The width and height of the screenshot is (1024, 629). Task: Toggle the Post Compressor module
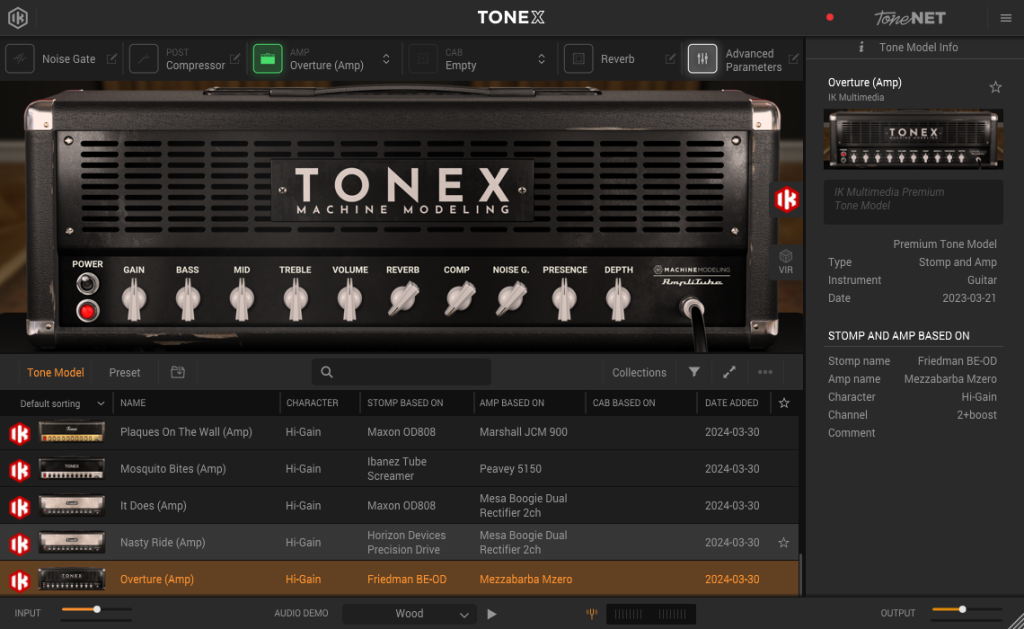144,59
